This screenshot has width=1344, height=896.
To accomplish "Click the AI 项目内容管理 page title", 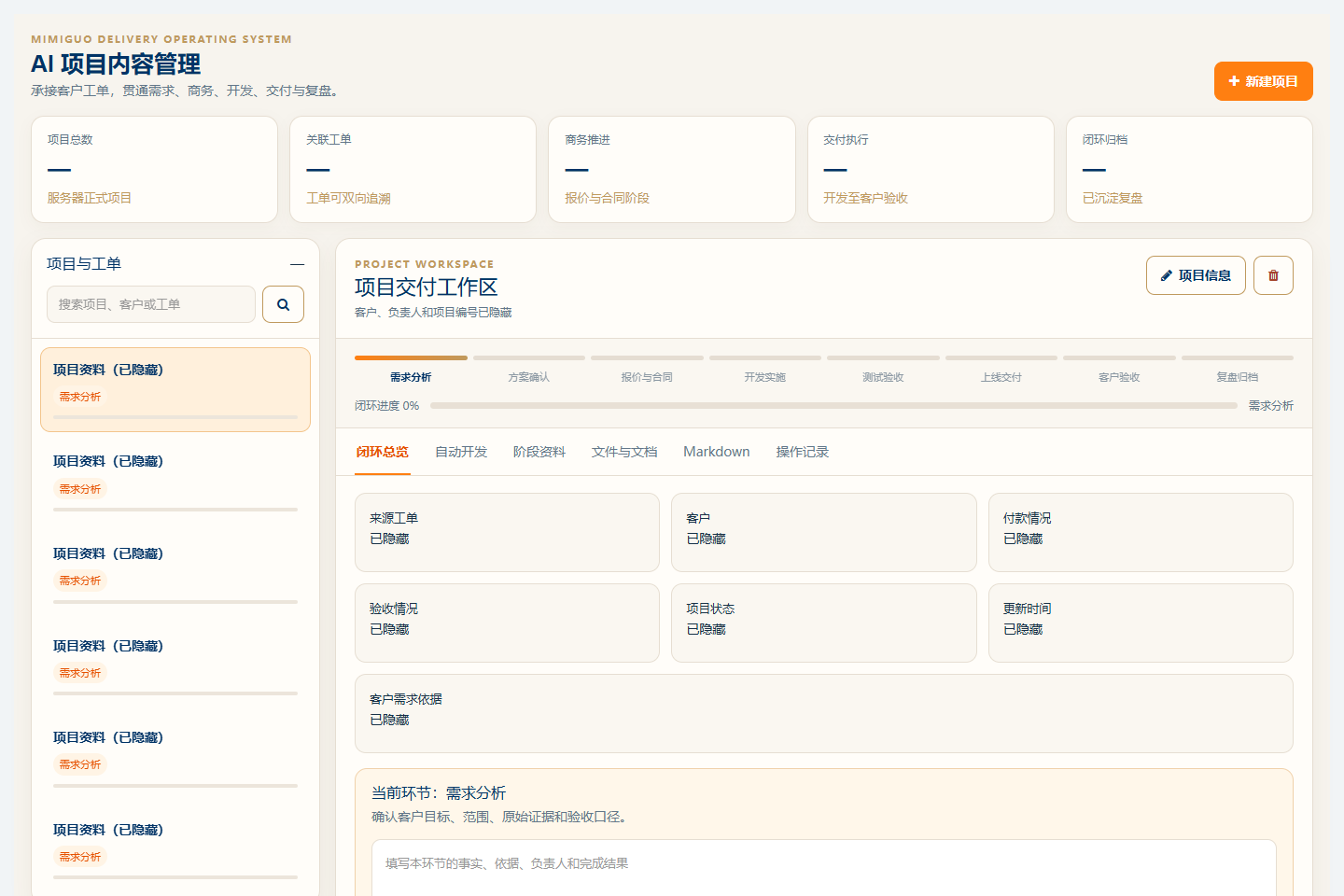I will pos(116,64).
